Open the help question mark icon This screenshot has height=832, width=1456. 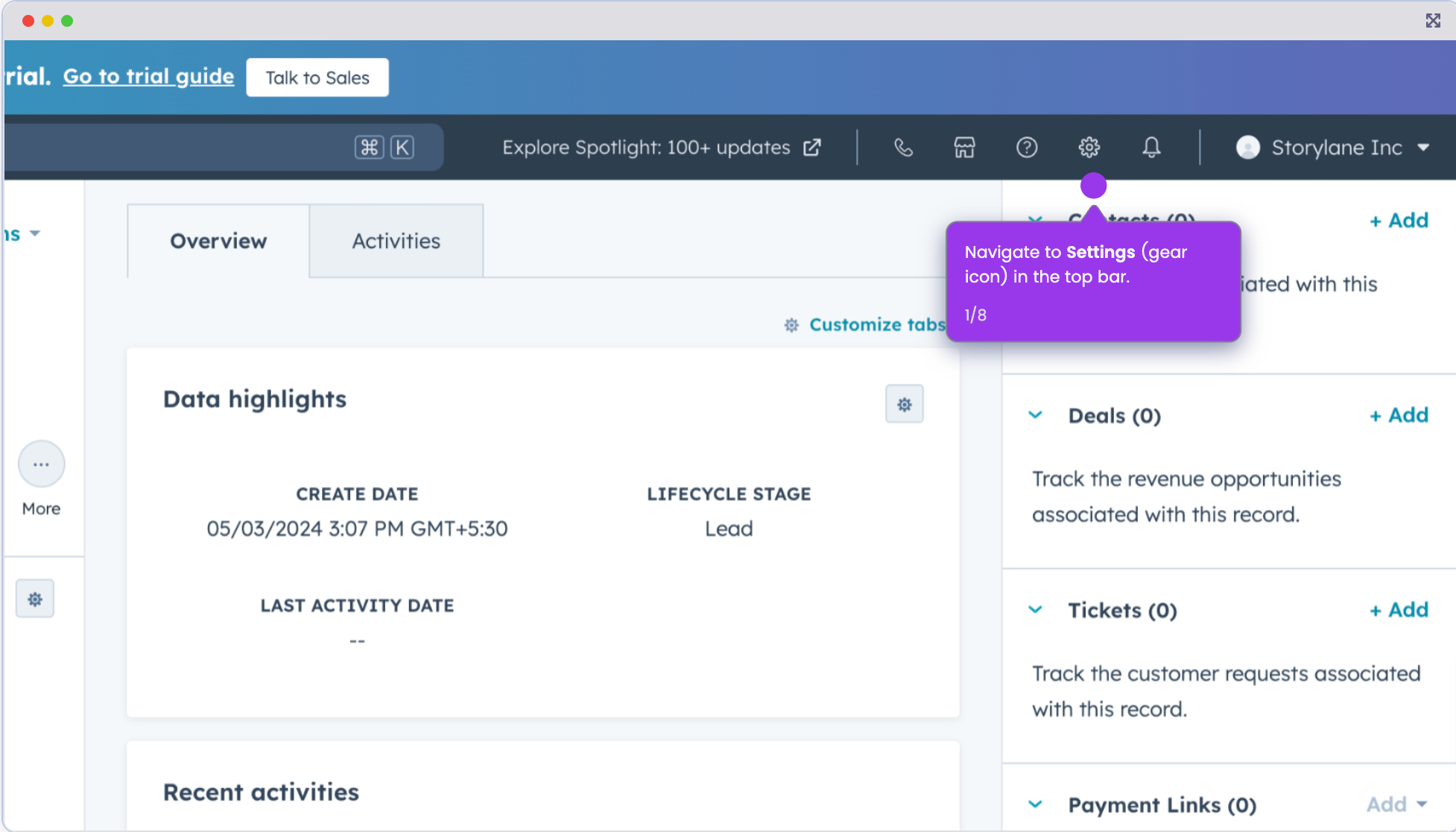tap(1026, 147)
